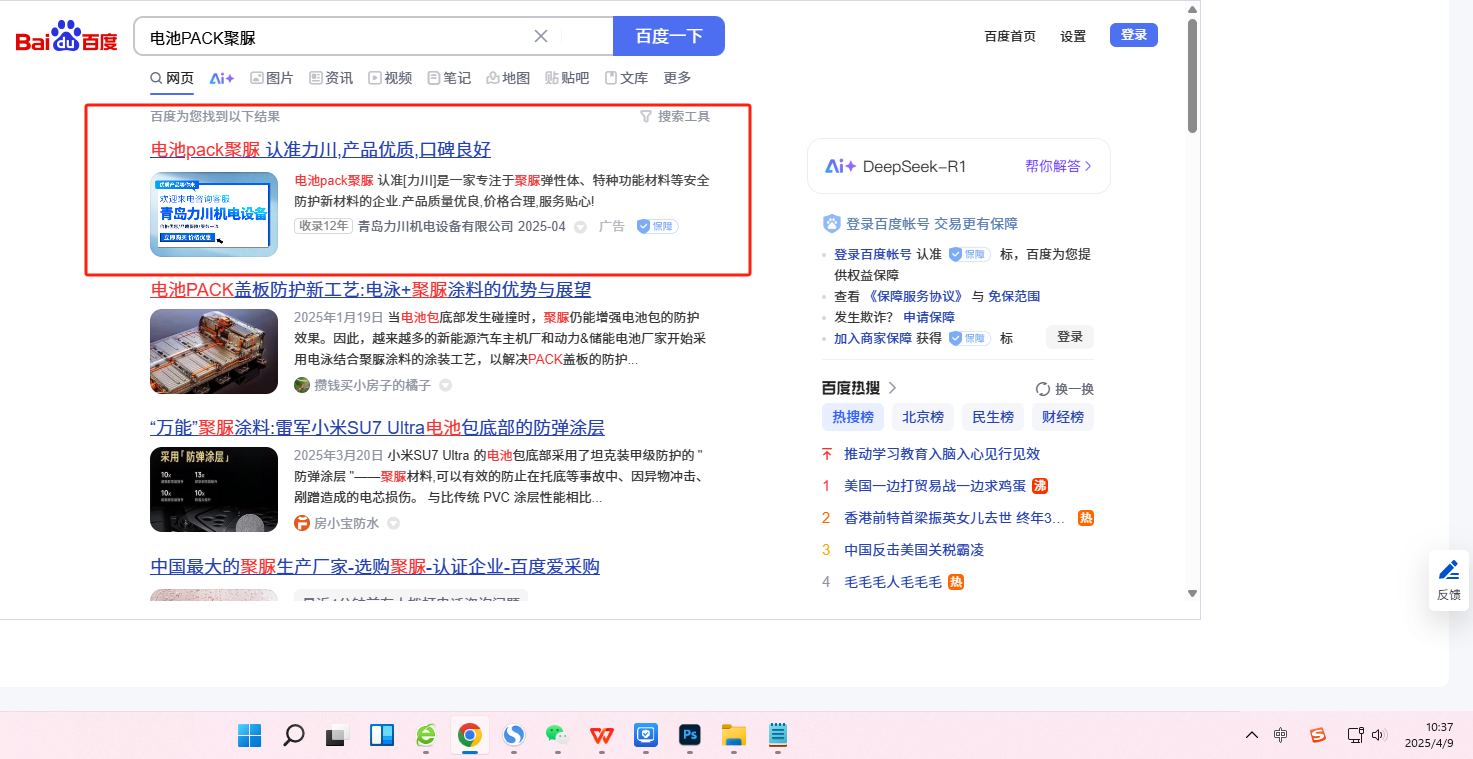Expand the arrow next to 青岛力川机电设备有限公司
Image resolution: width=1473 pixels, height=759 pixels.
tap(580, 227)
